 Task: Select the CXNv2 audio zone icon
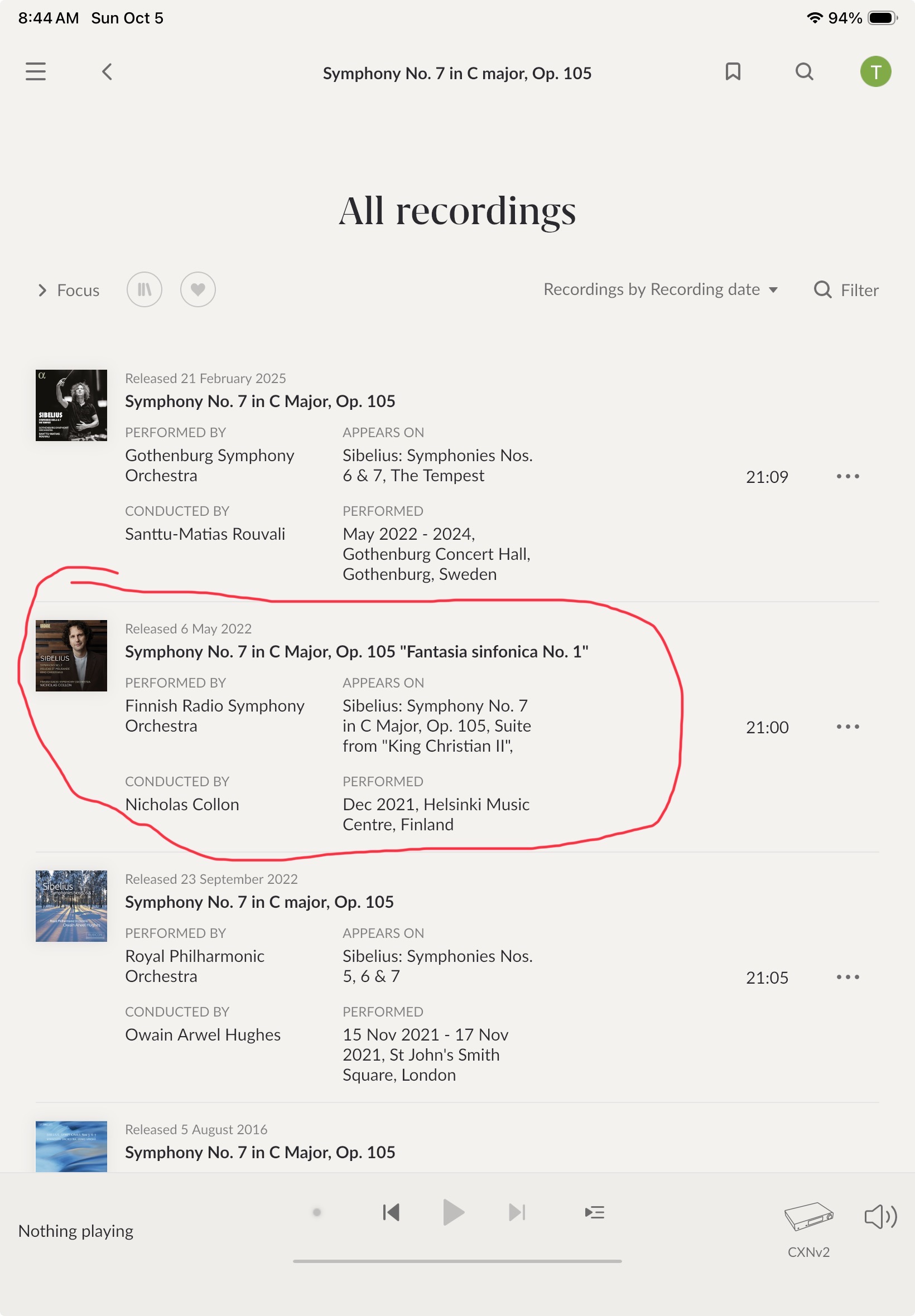coord(808,1216)
